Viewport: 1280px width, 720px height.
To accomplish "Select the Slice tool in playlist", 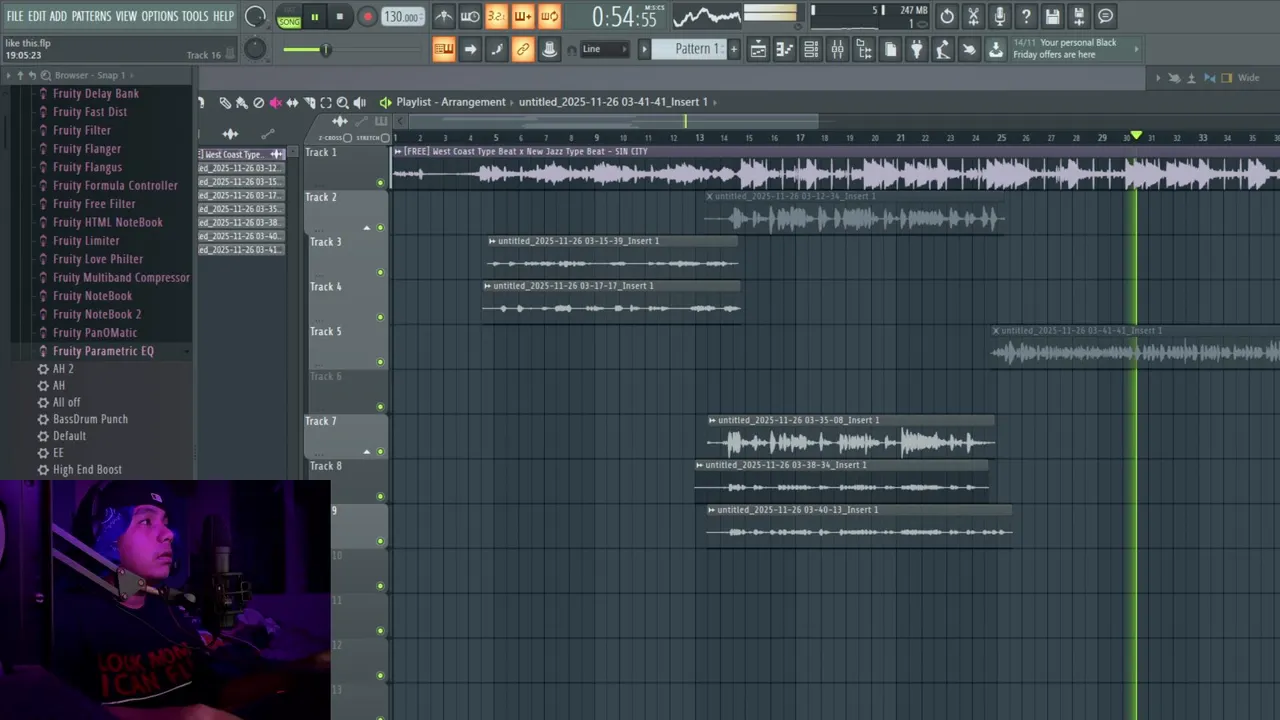I will tap(309, 102).
